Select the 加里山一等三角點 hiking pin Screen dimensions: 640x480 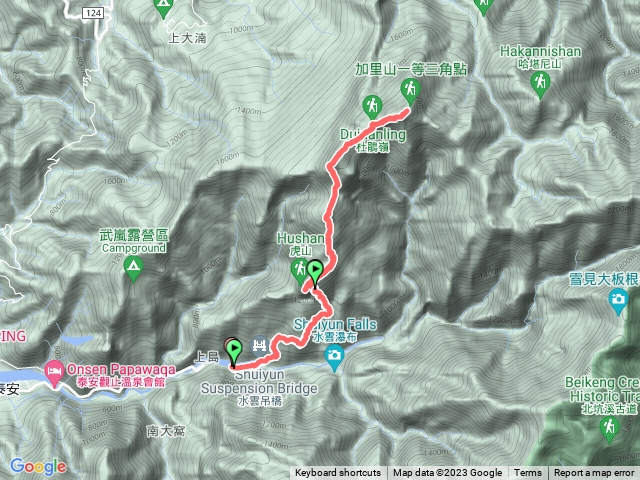[410, 92]
